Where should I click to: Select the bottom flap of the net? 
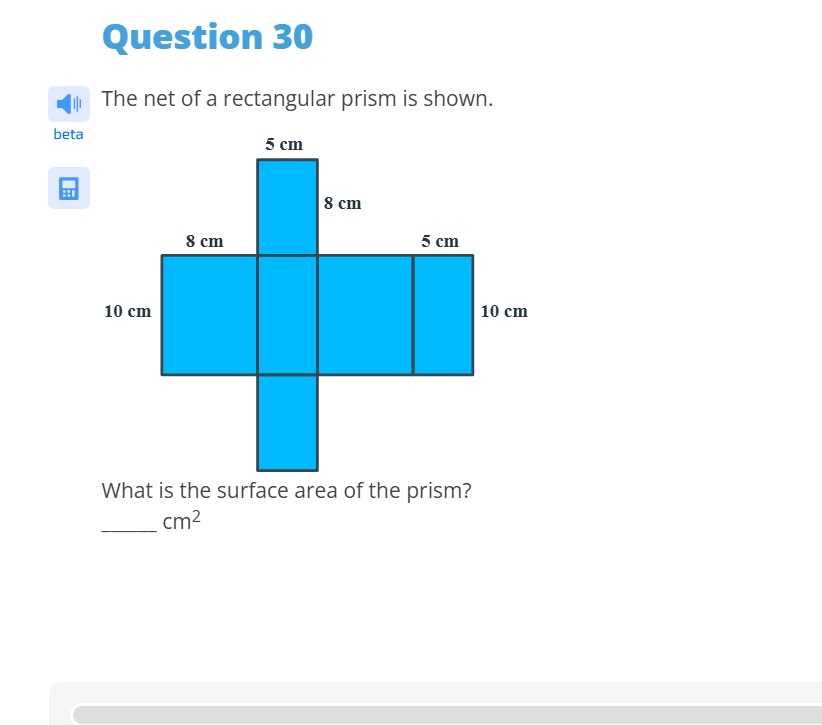pos(287,423)
